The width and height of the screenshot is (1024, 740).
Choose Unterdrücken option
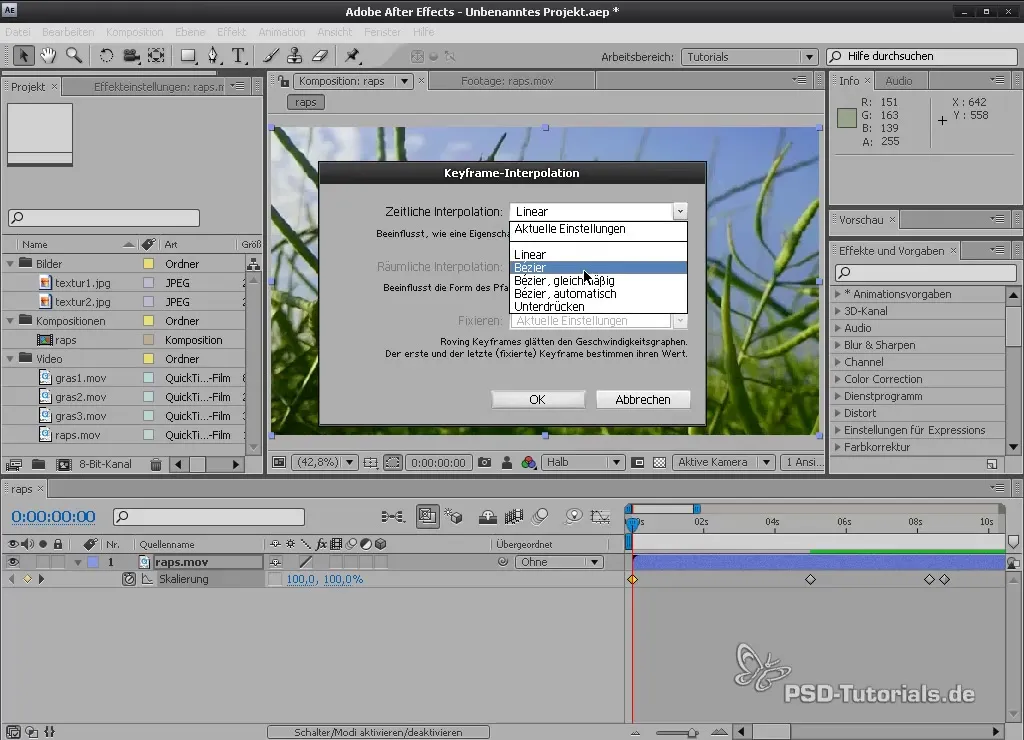coord(598,307)
